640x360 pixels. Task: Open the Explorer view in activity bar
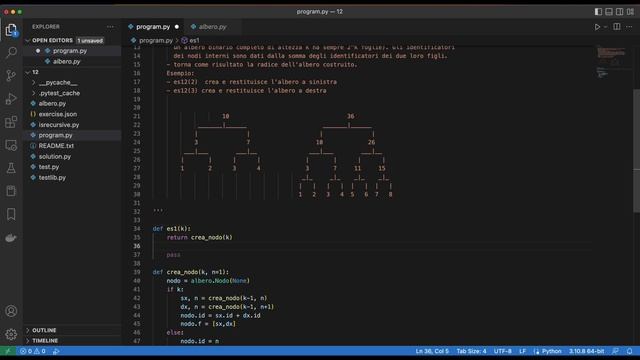coord(11,30)
